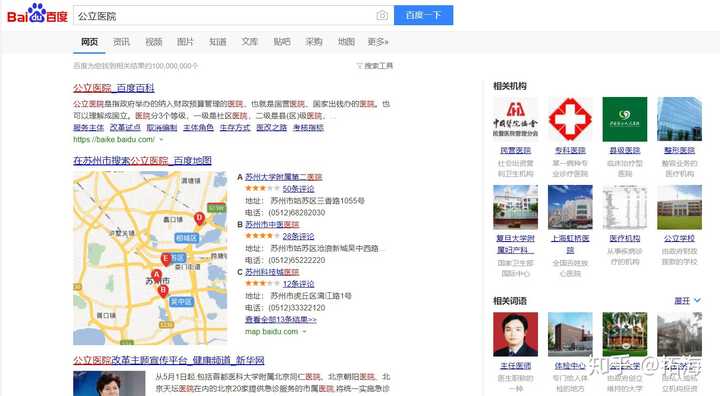Screen dimensions: 720x396
Task: Open the 专科医院 link
Action: pyautogui.click(x=570, y=150)
